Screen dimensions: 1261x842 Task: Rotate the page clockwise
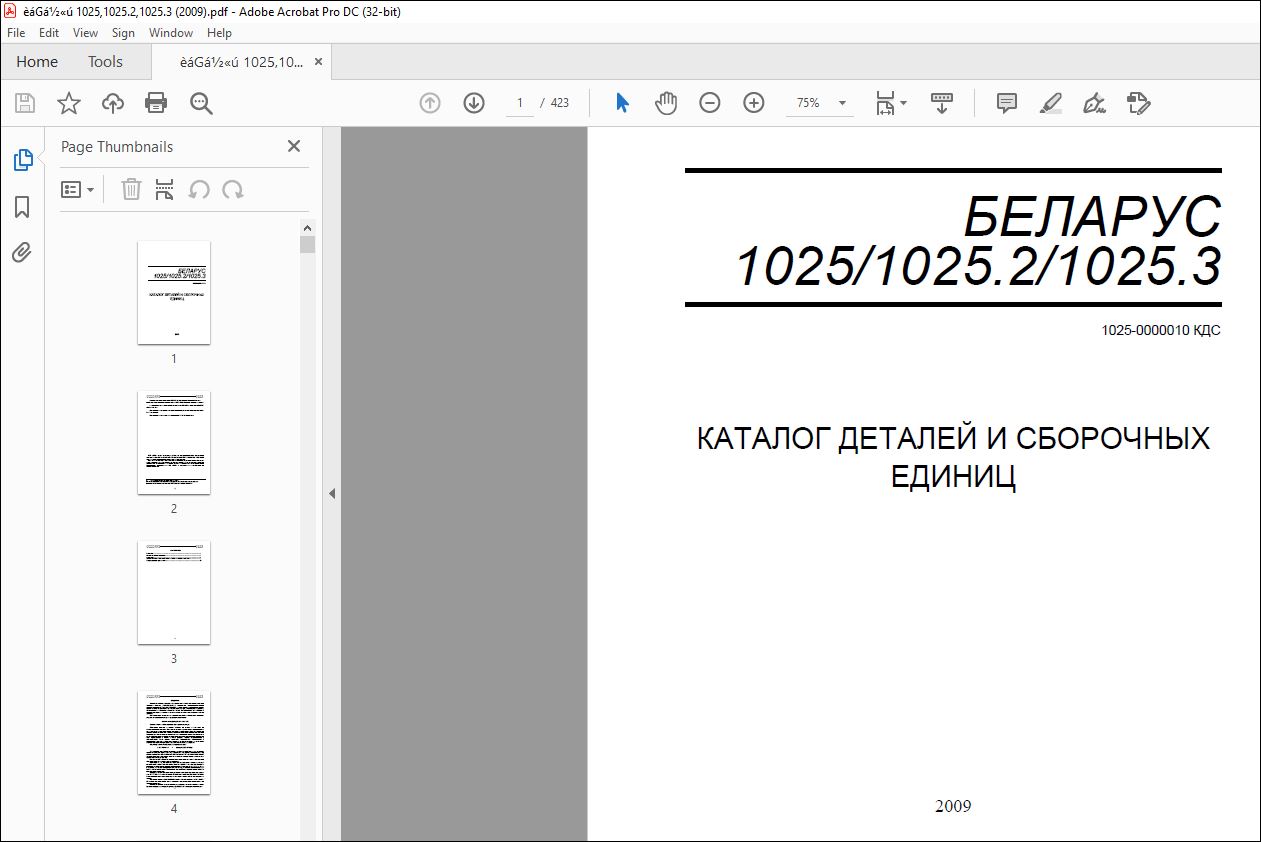coord(233,189)
